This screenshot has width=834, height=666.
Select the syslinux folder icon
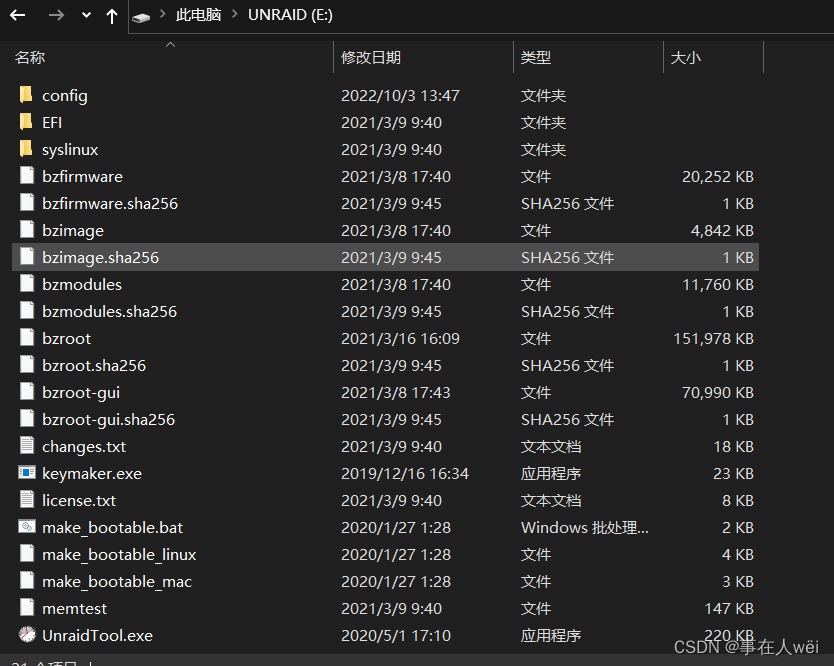[x=26, y=149]
